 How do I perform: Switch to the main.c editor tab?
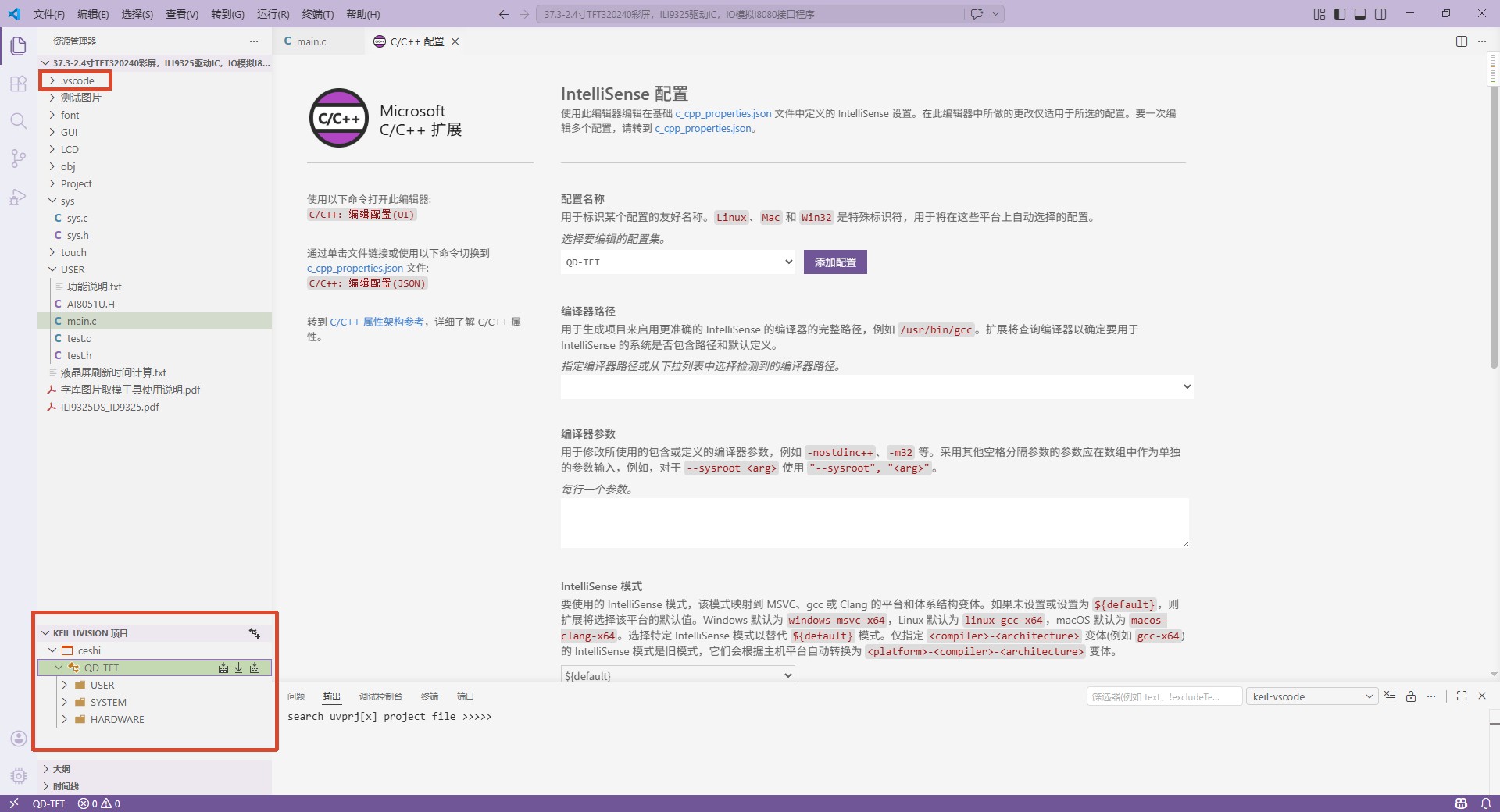[x=318, y=41]
